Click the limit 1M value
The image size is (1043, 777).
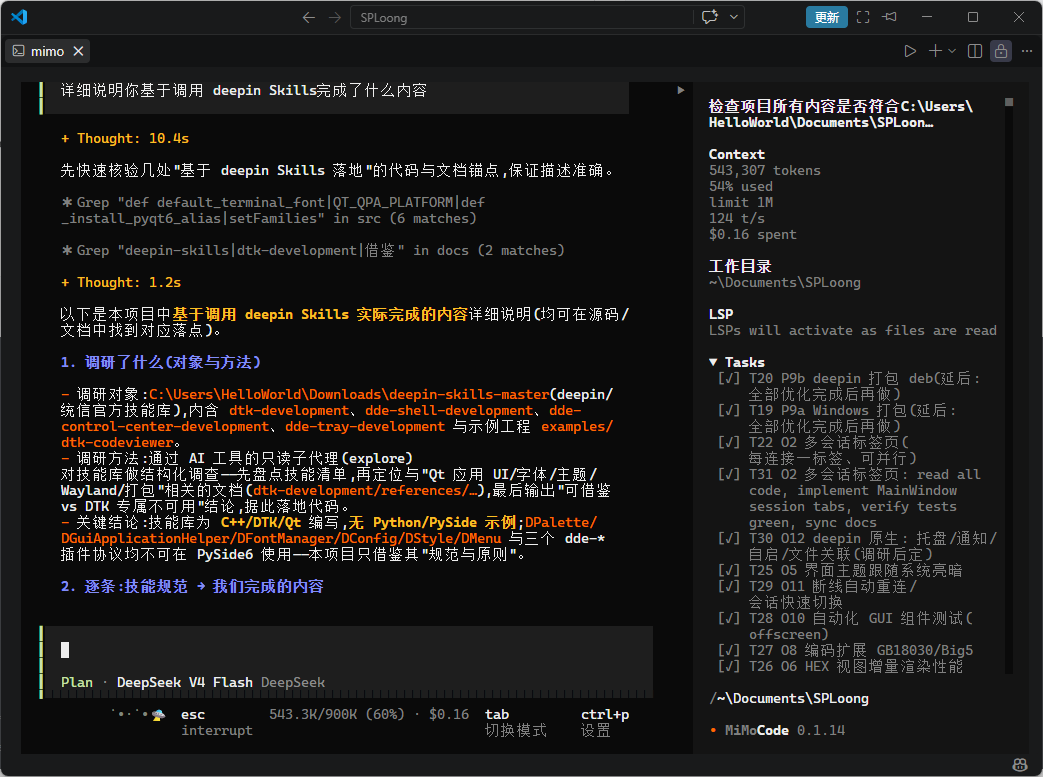[x=740, y=202]
